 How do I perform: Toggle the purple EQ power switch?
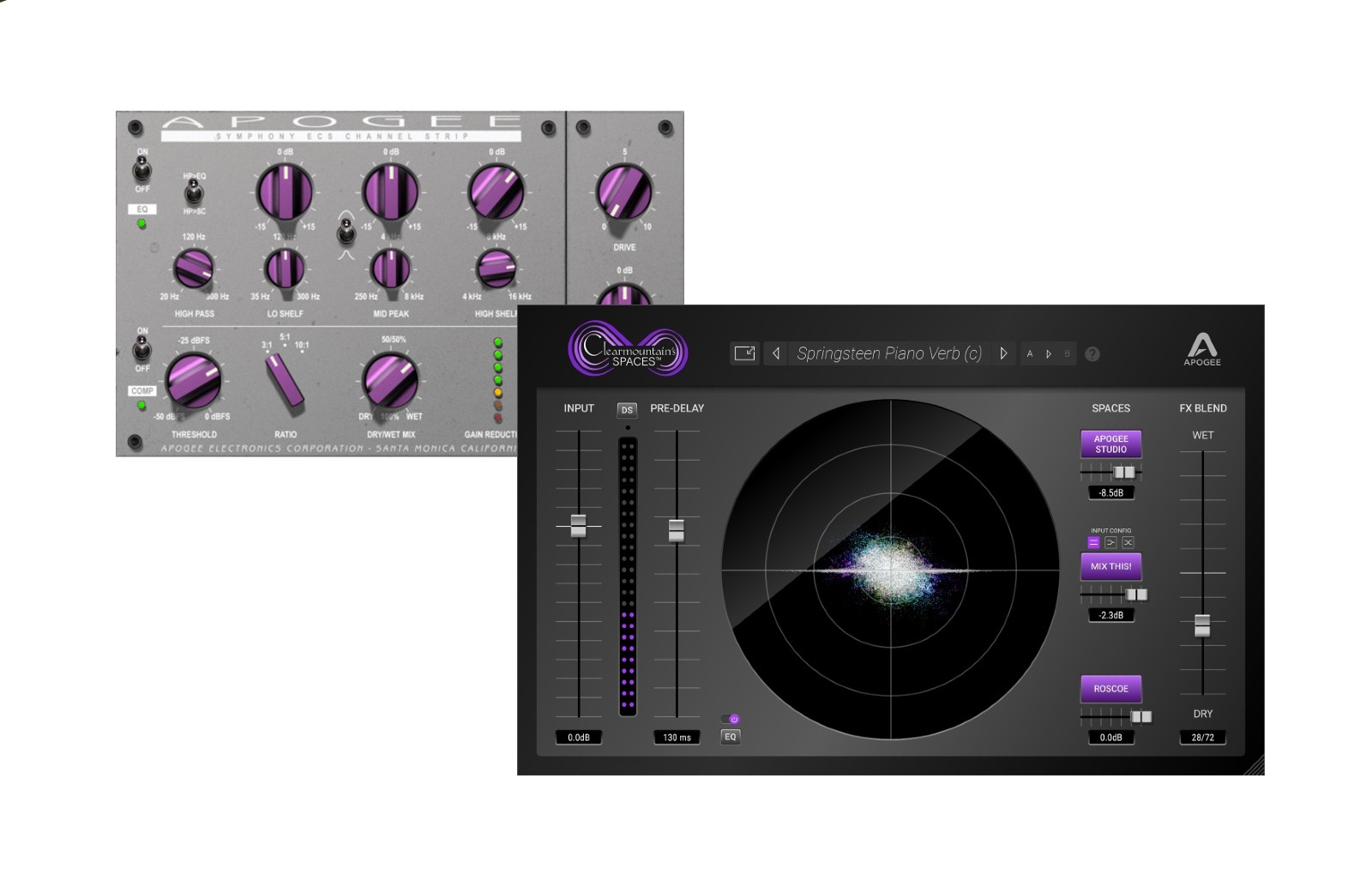point(731,719)
